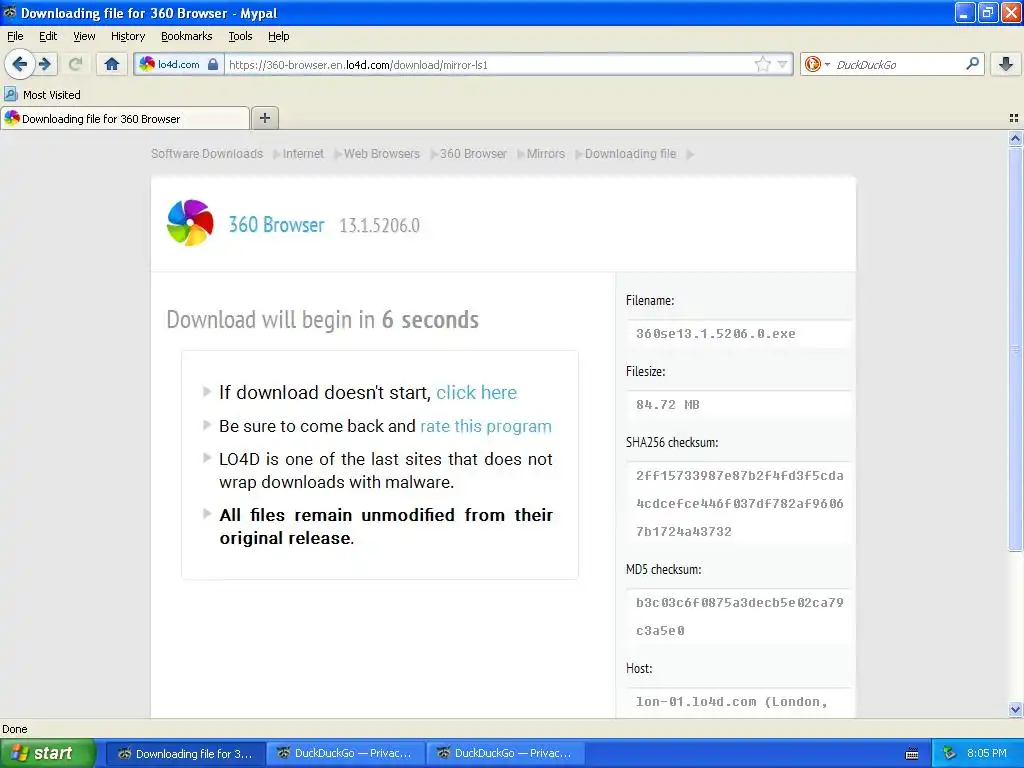The image size is (1024, 768).
Task: Open the Windows start button
Action: click(46, 753)
